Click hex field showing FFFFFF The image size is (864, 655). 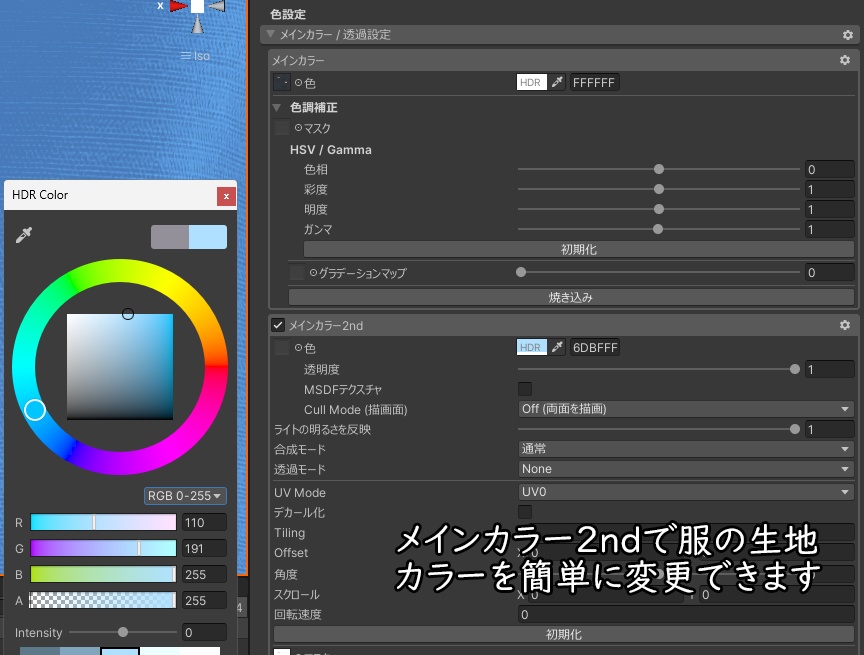[x=595, y=83]
